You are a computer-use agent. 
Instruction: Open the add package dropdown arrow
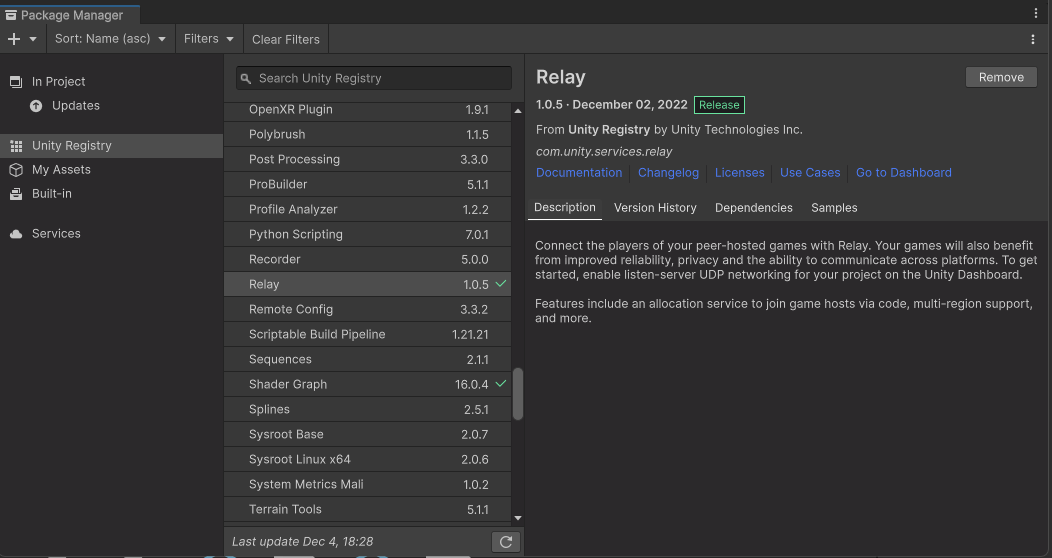[x=33, y=39]
